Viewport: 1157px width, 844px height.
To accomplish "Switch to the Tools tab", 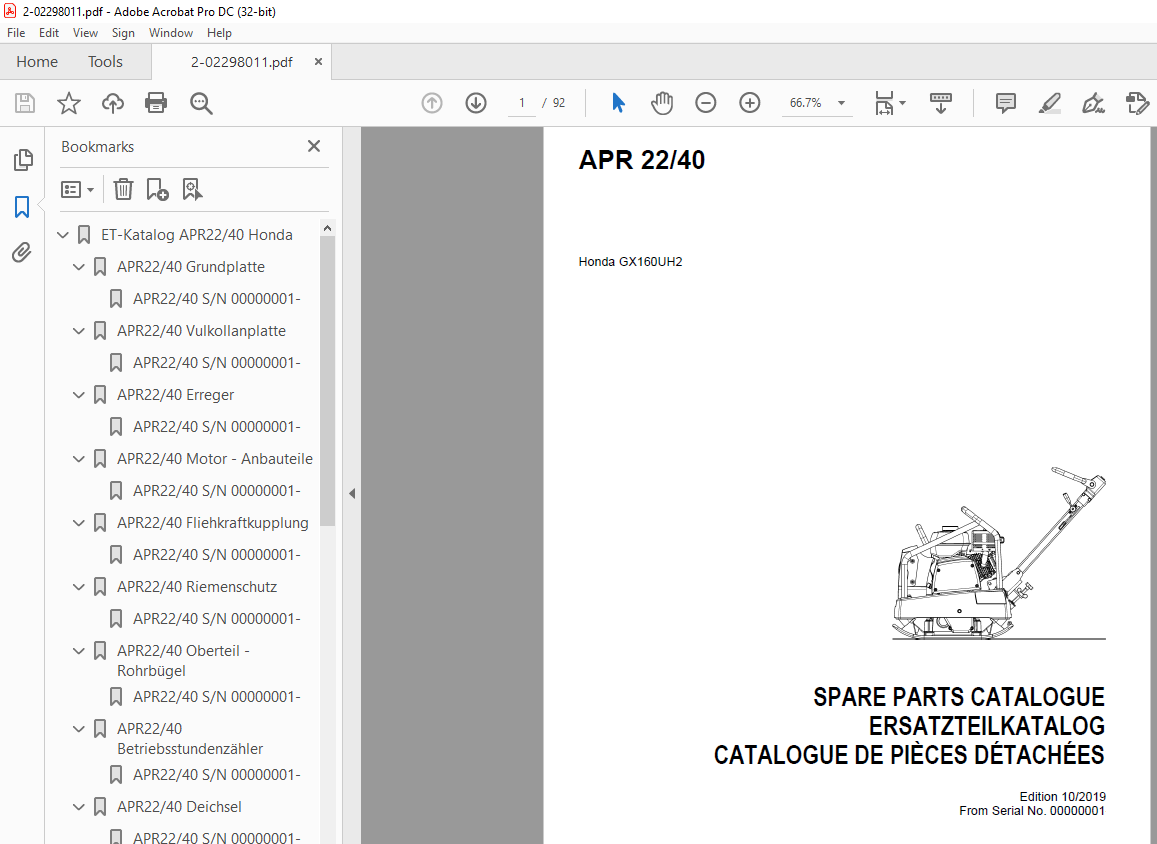I will [105, 62].
